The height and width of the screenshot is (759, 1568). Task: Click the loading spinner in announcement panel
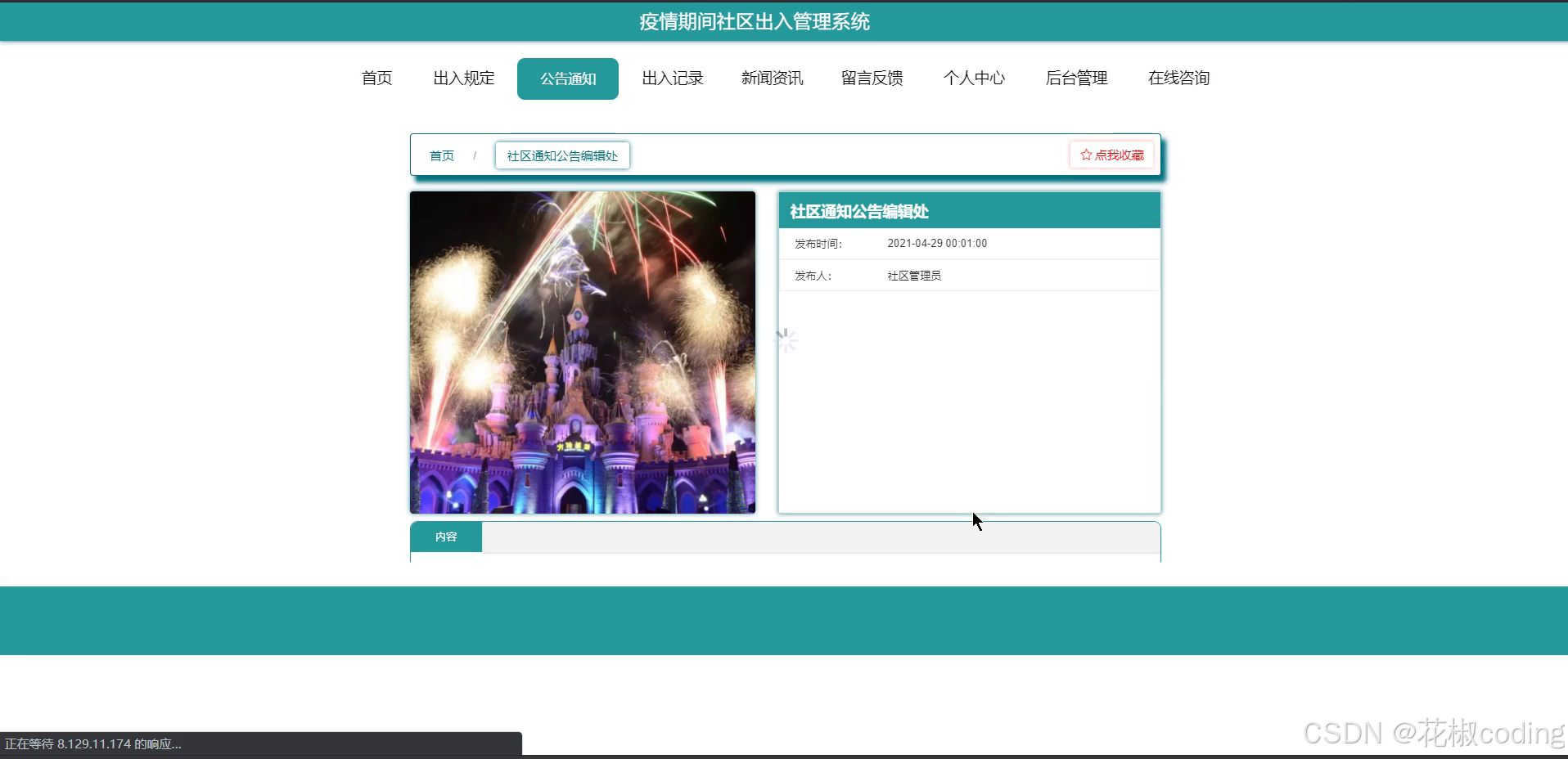(786, 339)
